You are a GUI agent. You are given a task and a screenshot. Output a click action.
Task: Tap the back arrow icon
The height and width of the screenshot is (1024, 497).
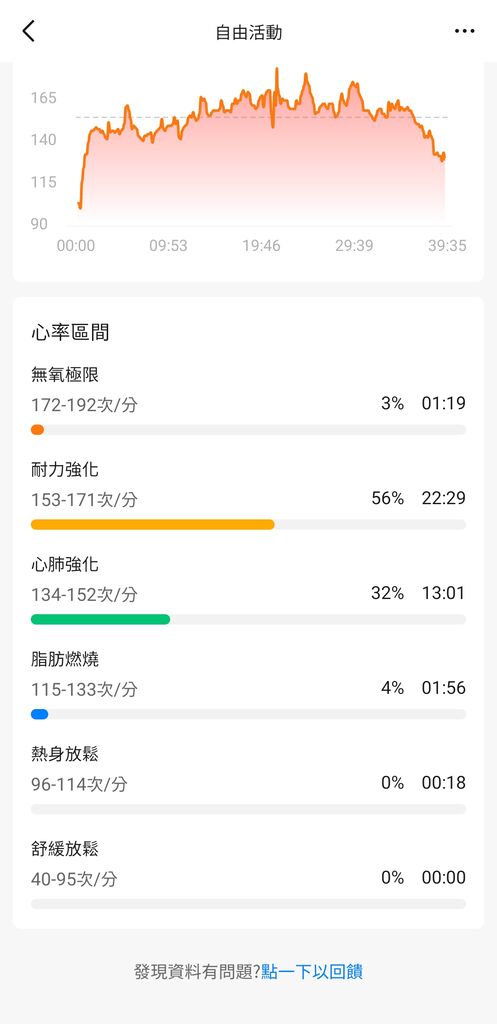pos(28,31)
